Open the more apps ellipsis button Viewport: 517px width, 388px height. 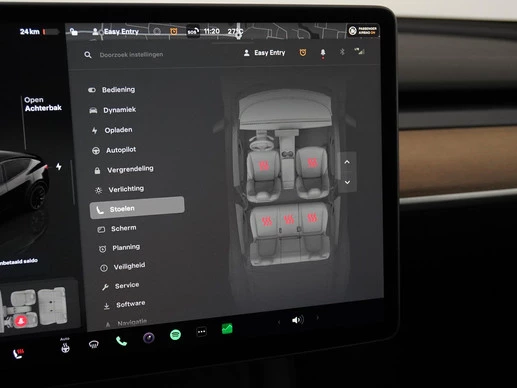[x=201, y=332]
